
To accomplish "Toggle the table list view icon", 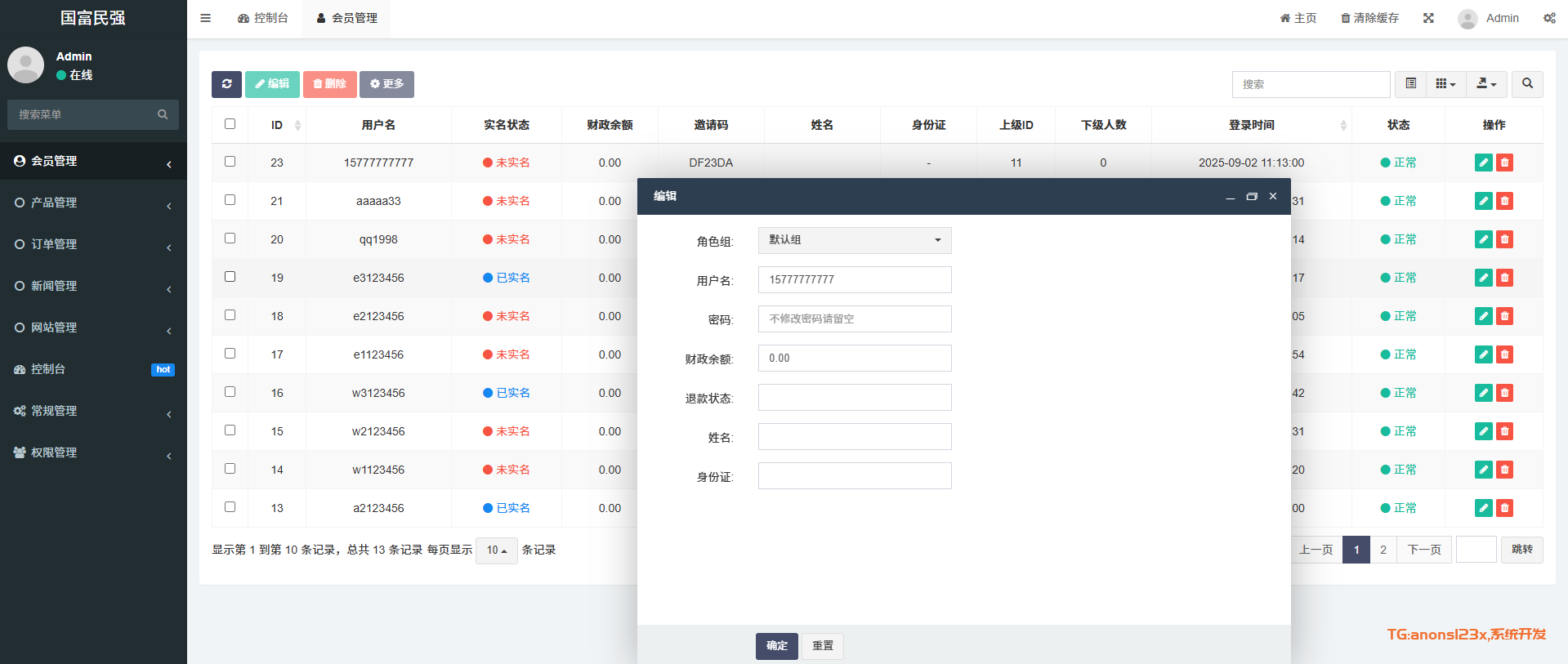I will point(1410,84).
